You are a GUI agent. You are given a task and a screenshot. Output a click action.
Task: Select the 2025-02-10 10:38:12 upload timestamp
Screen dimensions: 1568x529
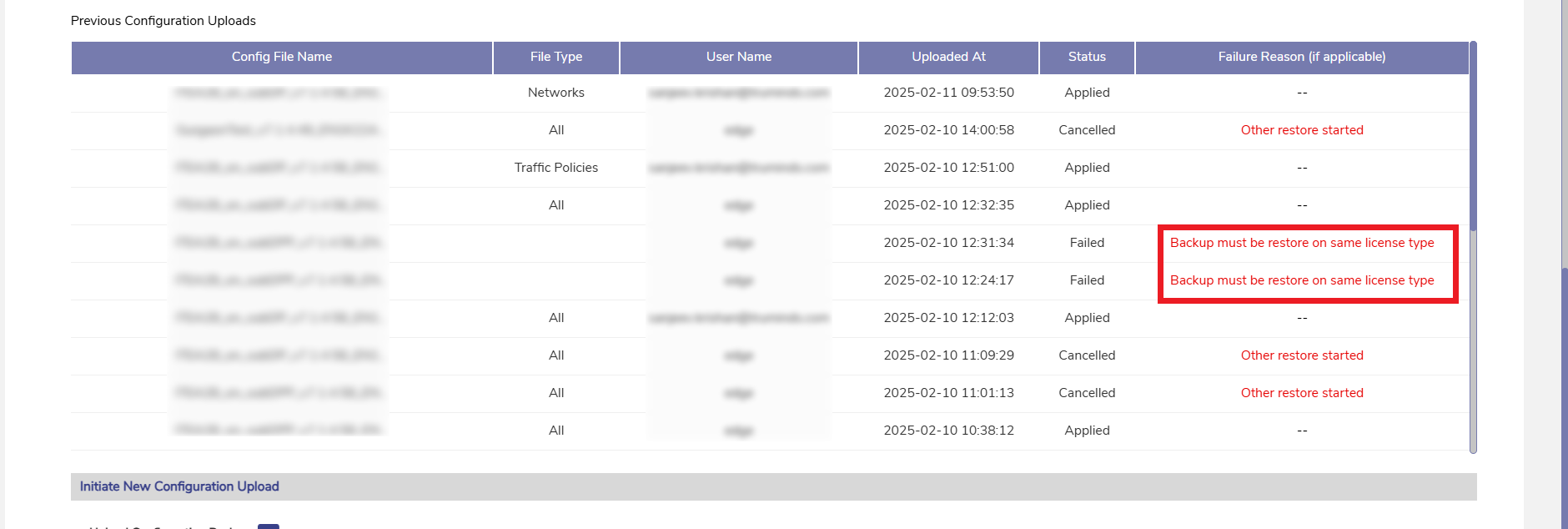pos(948,431)
